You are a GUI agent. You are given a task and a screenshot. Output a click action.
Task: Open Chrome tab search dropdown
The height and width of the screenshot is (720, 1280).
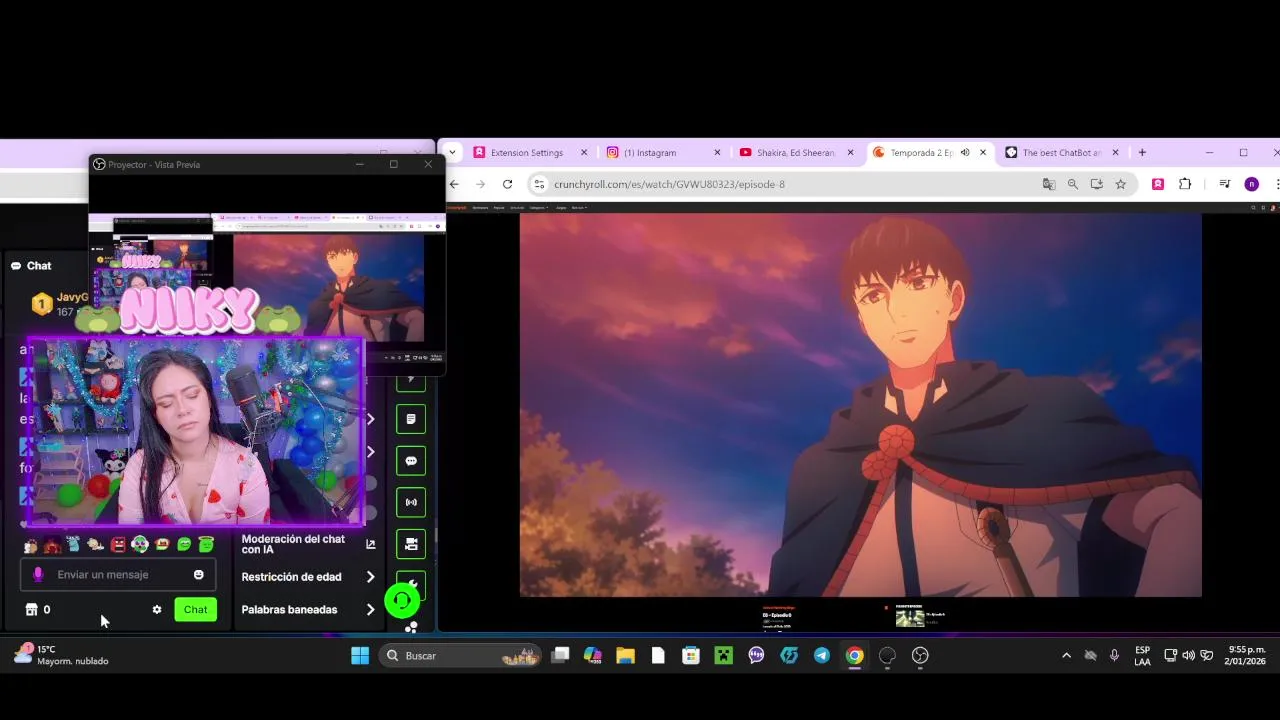click(452, 153)
